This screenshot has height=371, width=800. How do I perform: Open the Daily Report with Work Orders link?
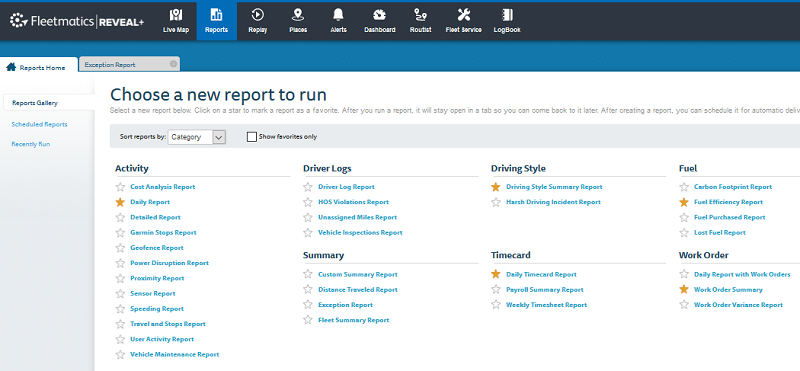coord(742,274)
